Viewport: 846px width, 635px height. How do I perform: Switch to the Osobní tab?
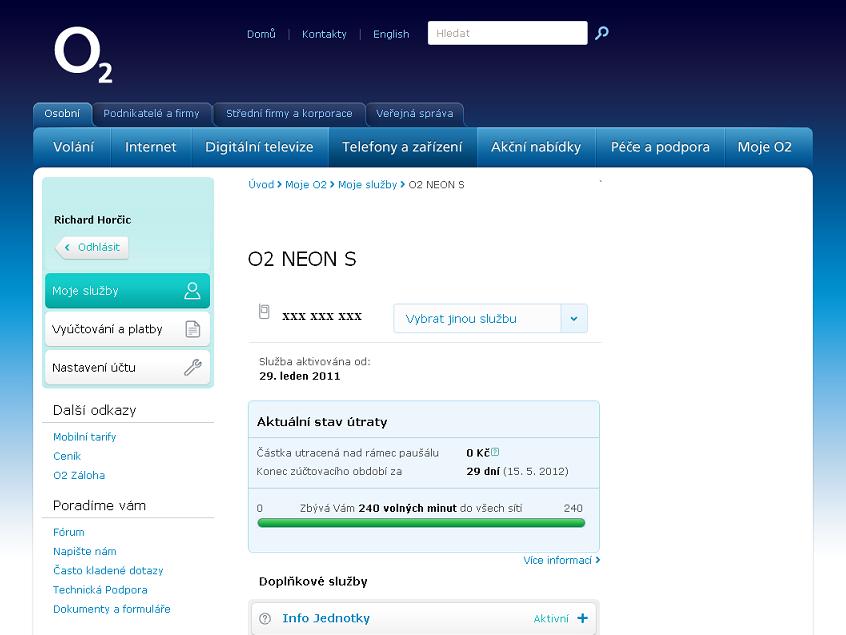tap(62, 114)
